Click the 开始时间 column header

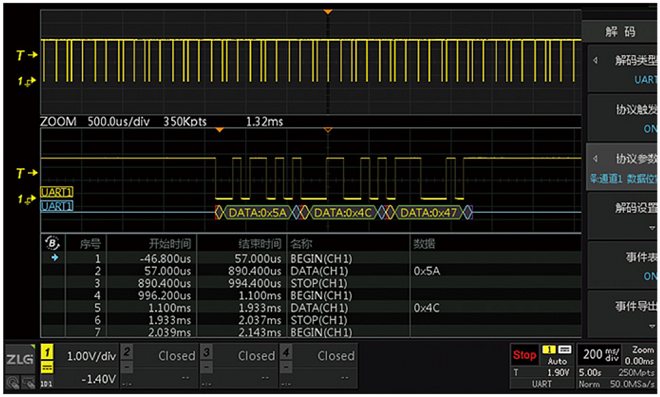(170, 244)
